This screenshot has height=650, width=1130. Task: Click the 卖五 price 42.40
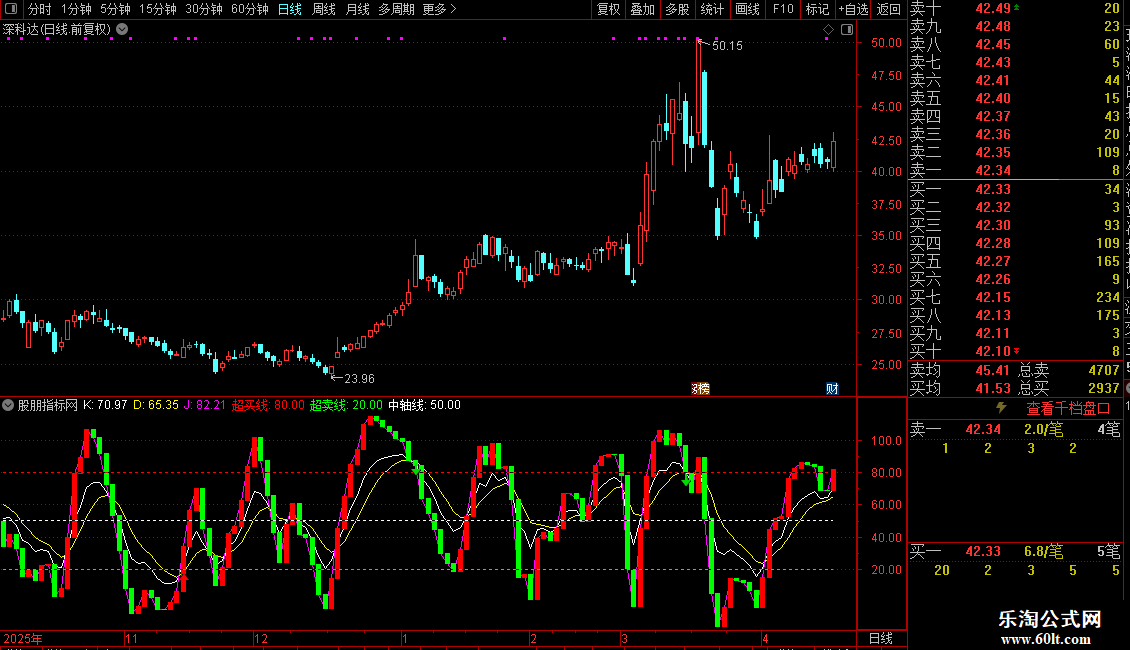pyautogui.click(x=993, y=98)
